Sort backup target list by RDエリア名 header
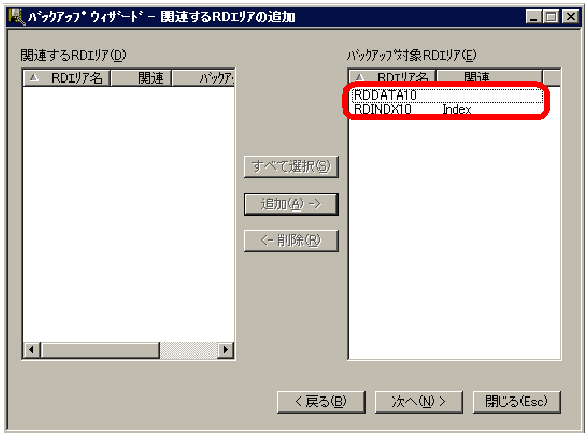 [393, 77]
